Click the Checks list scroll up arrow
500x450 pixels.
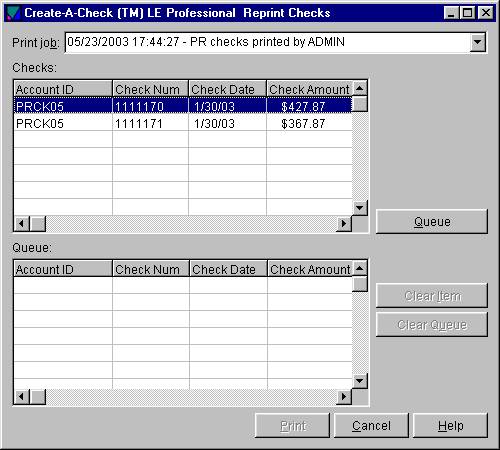click(x=359, y=88)
